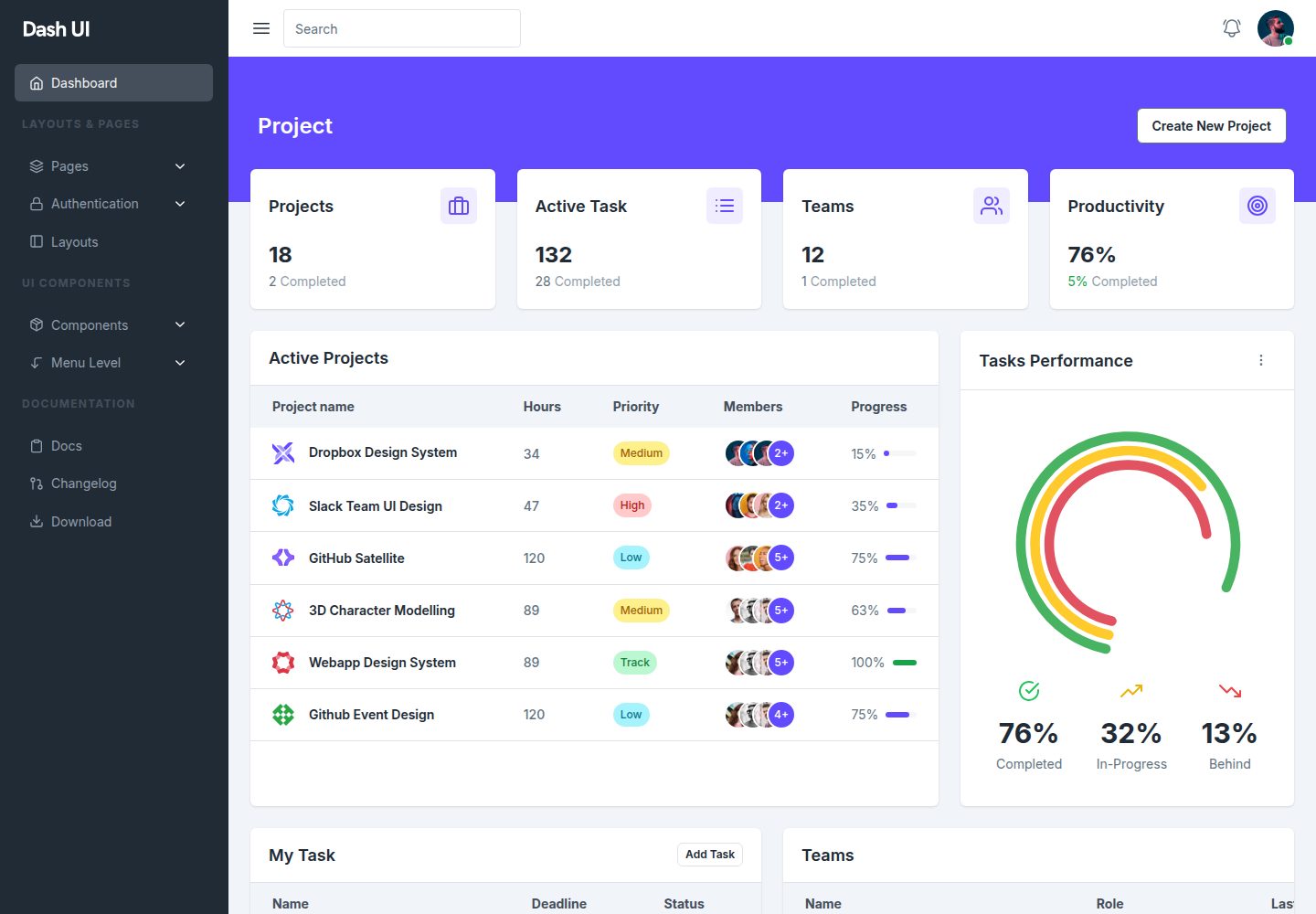Click the Productivity target icon
The height and width of the screenshot is (914, 1316).
tap(1258, 206)
